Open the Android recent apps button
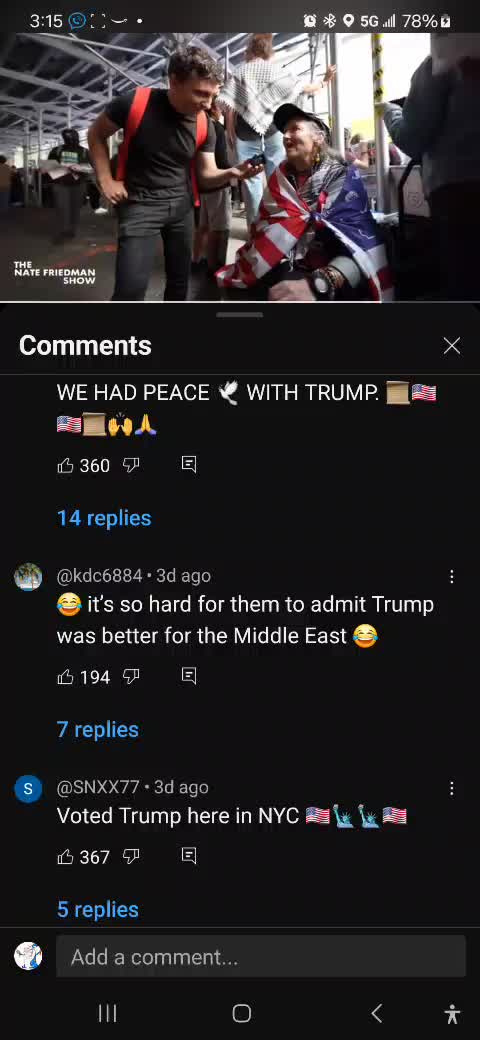The image size is (480, 1040). click(x=107, y=1013)
